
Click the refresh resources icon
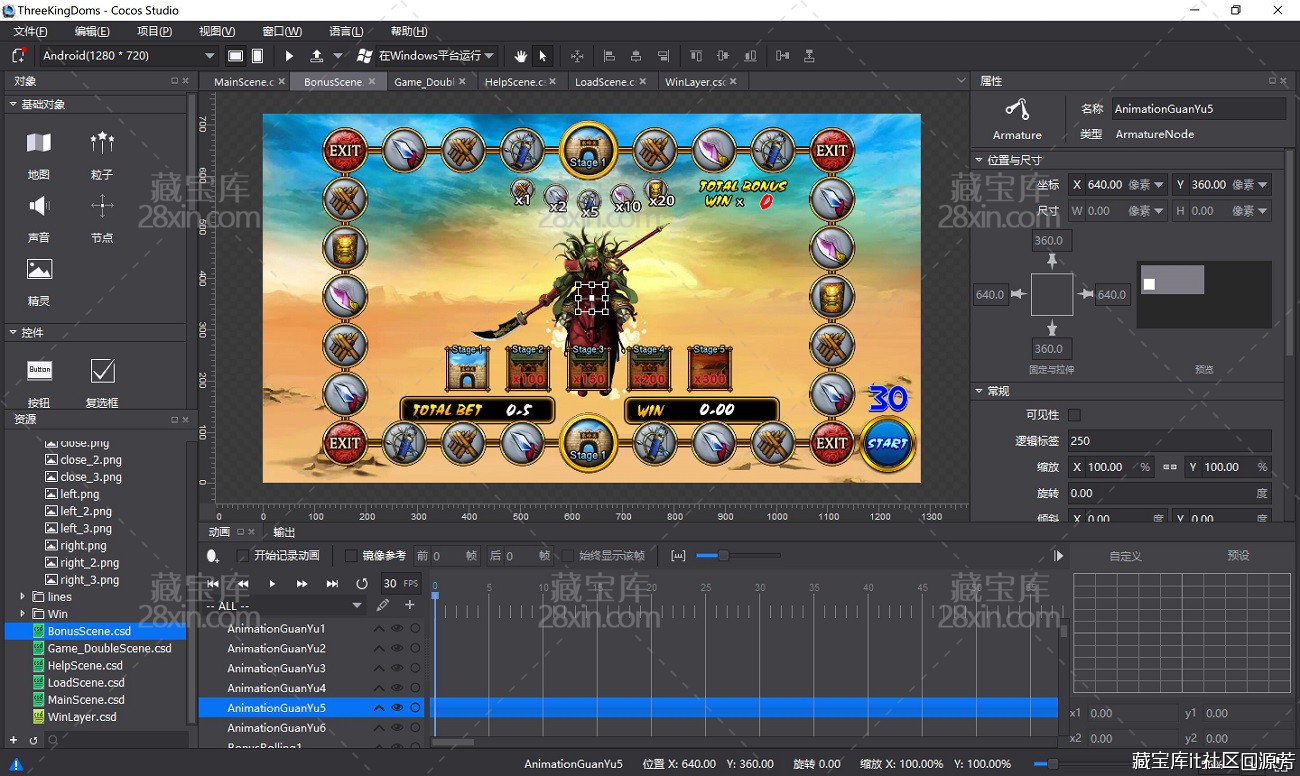(x=33, y=740)
